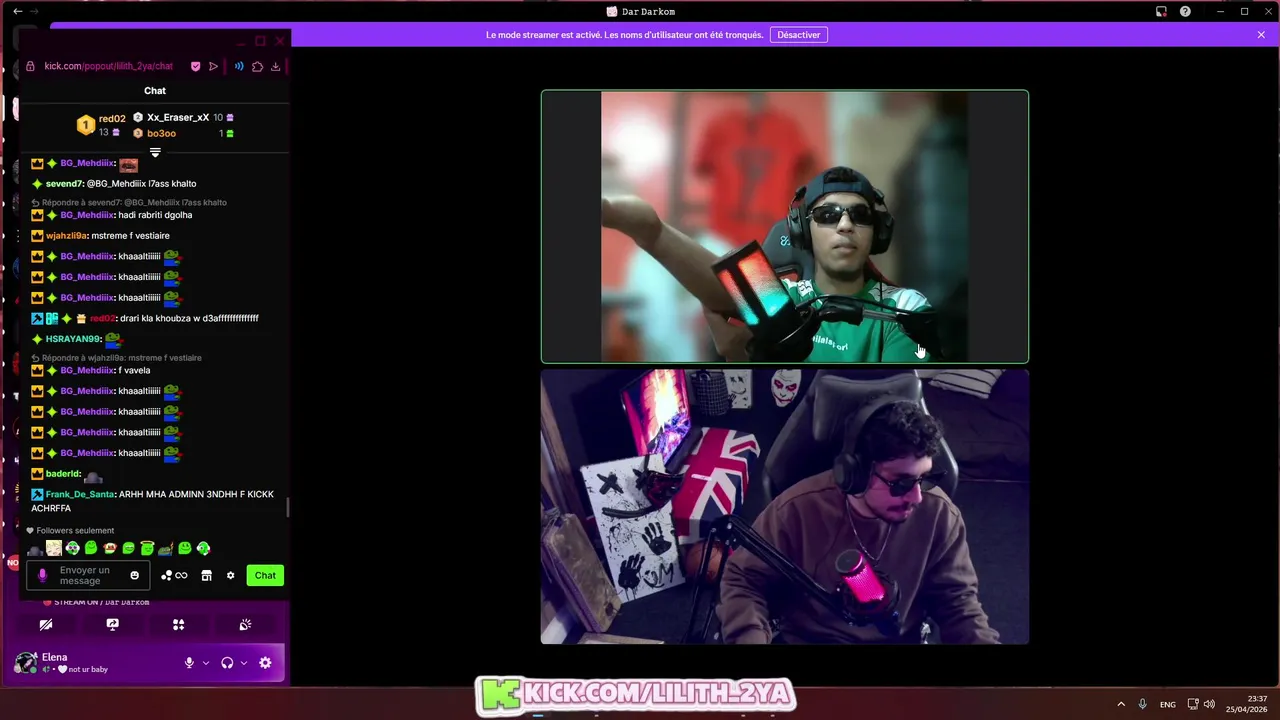Screen dimensions: 1280x720
Task: Click the bottom webcam stream tile
Action: pyautogui.click(x=785, y=507)
